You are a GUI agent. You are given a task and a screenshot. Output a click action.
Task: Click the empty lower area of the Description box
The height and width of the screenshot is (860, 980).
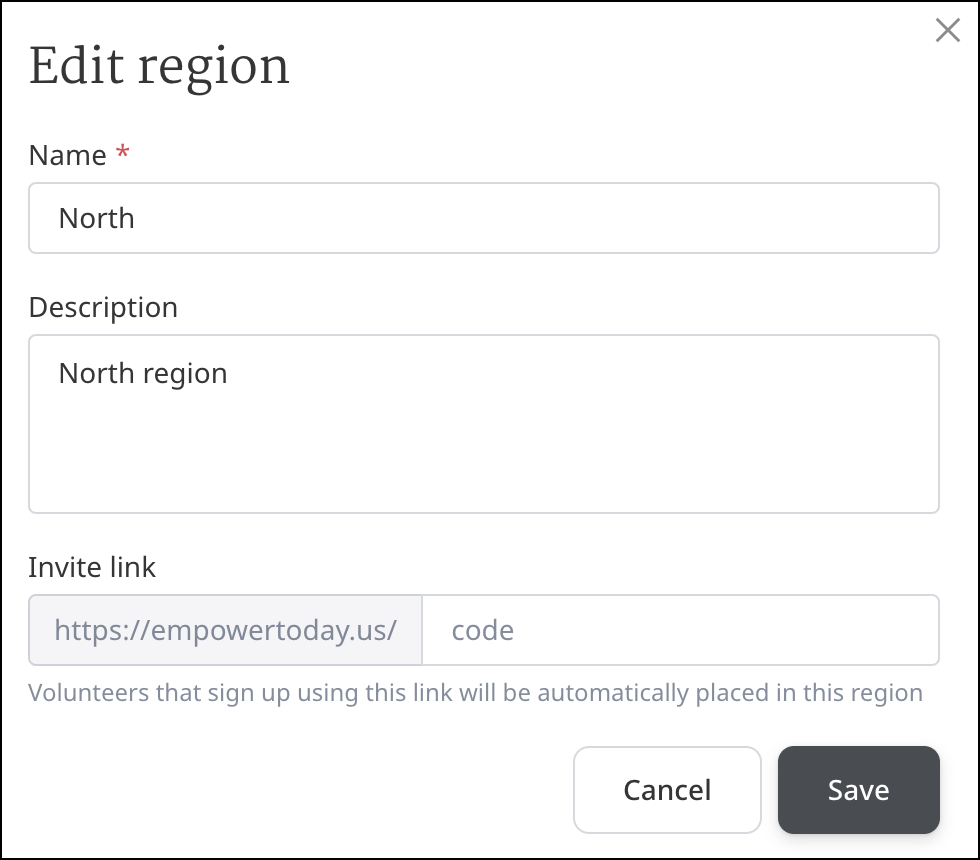[x=484, y=470]
